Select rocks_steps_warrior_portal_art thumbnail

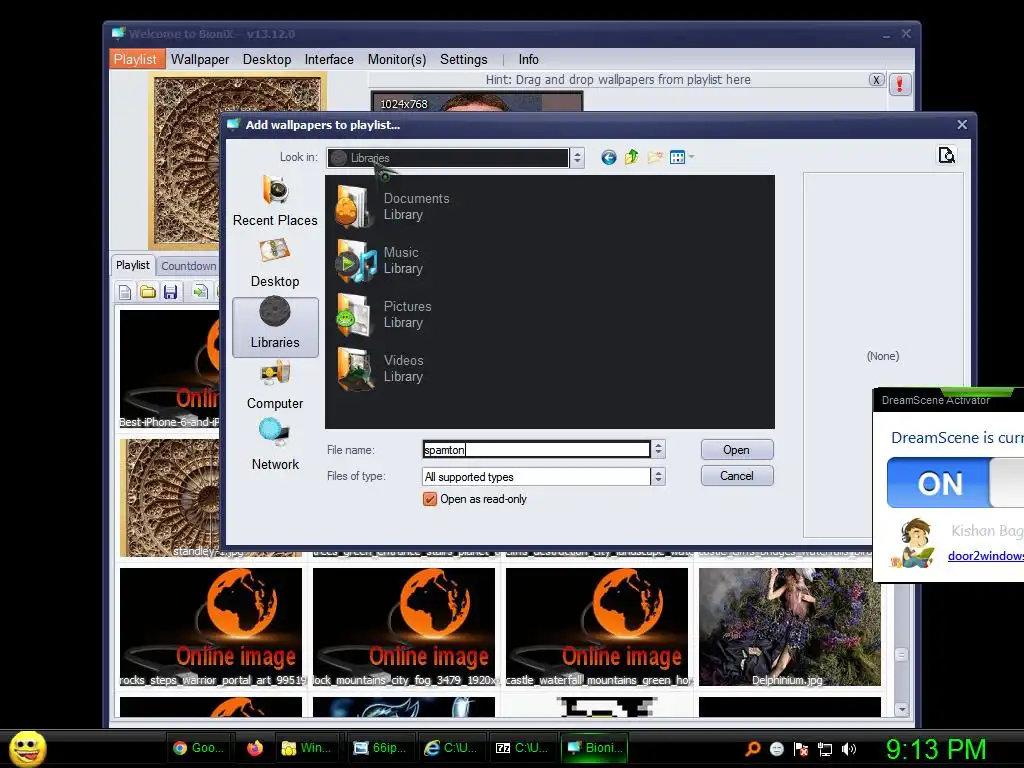coord(211,627)
